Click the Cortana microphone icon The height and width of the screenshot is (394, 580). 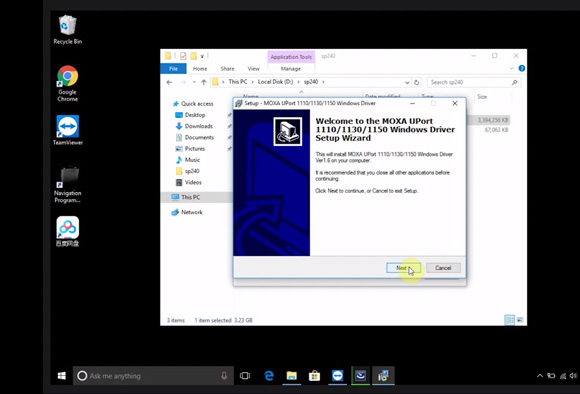pyautogui.click(x=224, y=376)
